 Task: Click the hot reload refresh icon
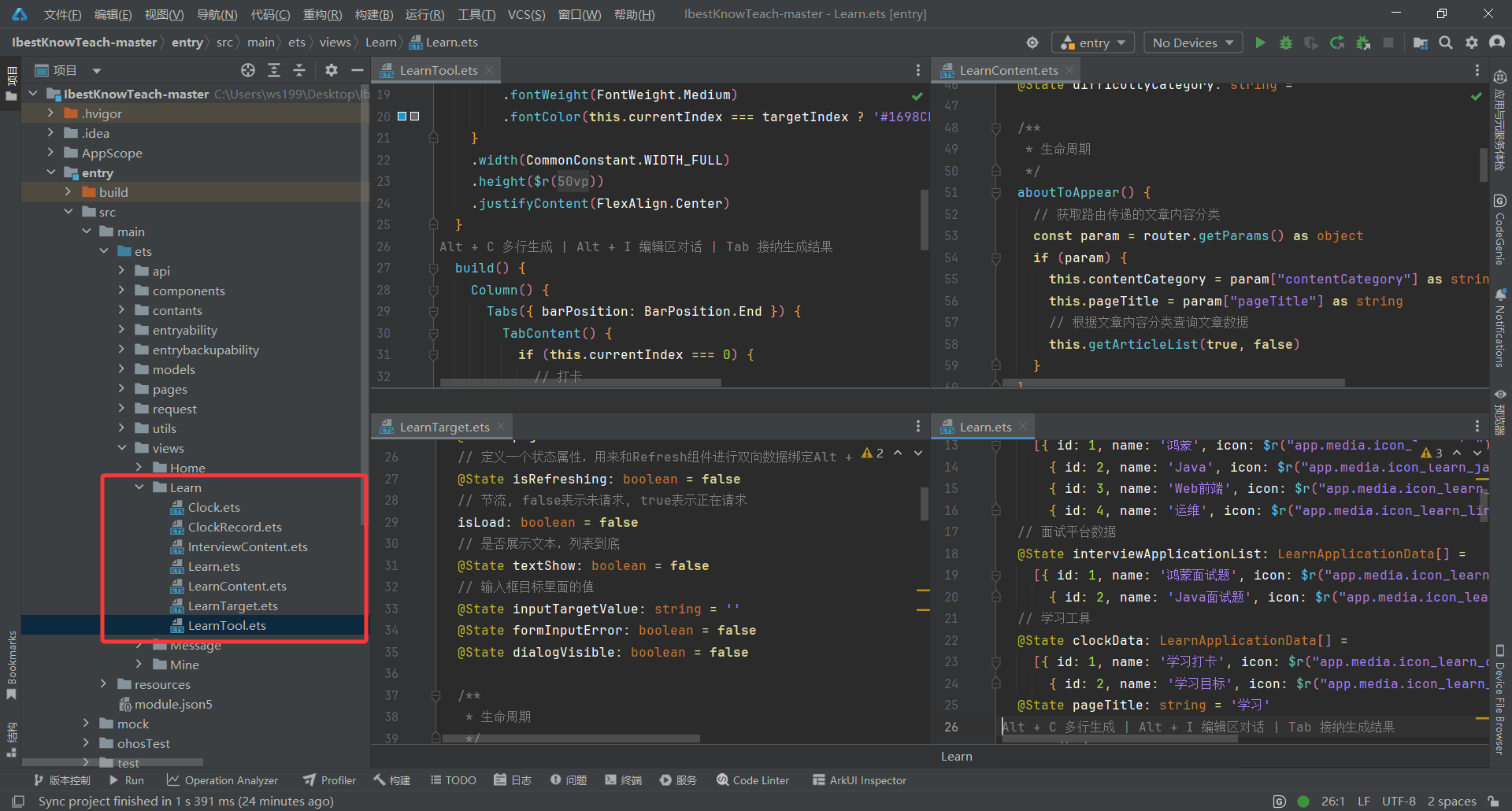pos(1337,43)
